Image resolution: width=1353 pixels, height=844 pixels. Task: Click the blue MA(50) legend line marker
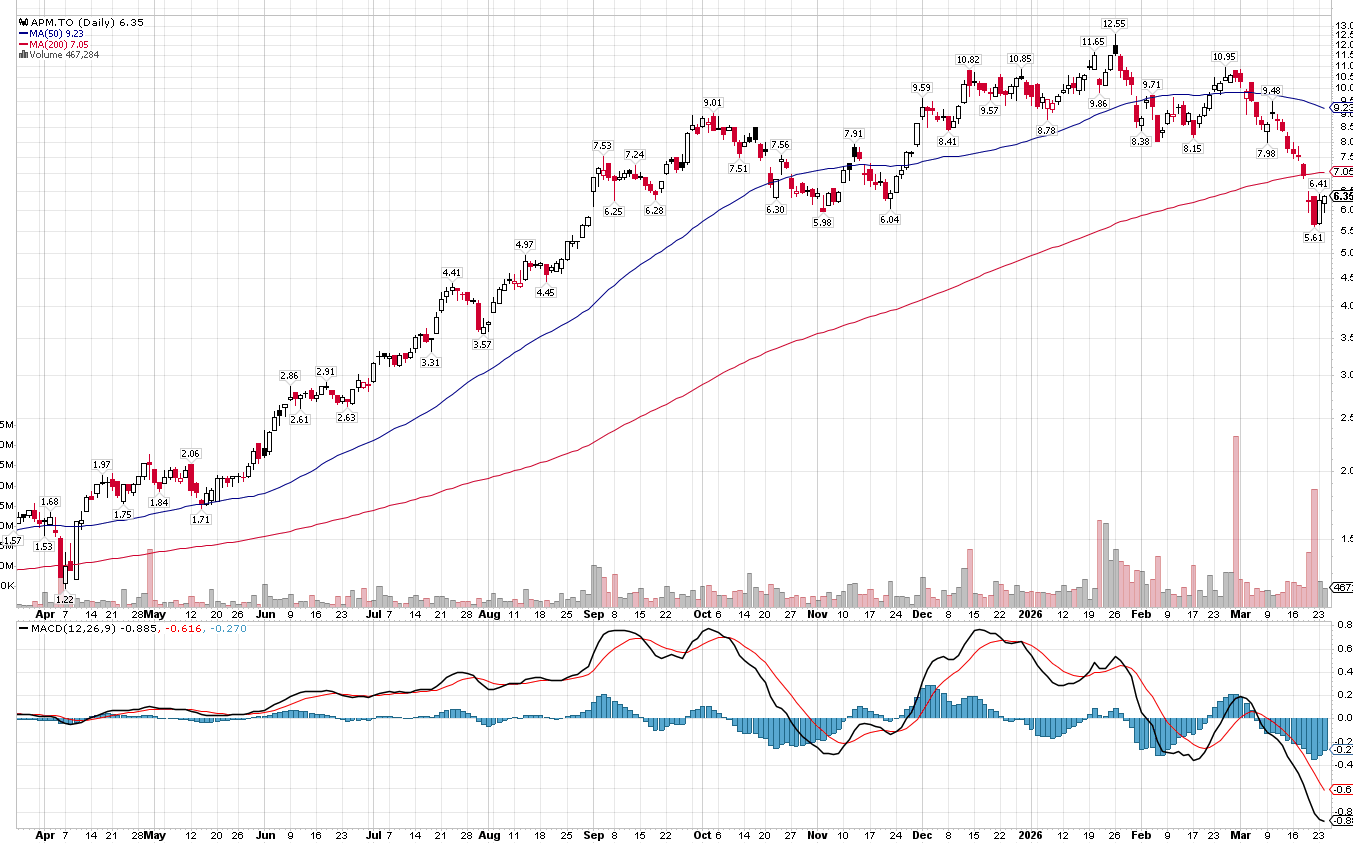click(23, 33)
